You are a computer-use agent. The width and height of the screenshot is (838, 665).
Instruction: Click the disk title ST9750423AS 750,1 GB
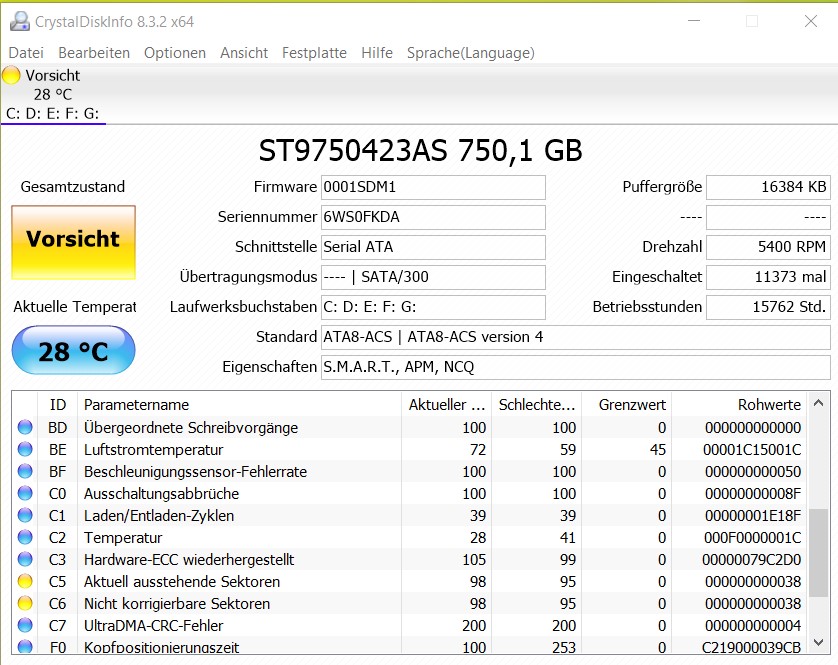tap(420, 150)
